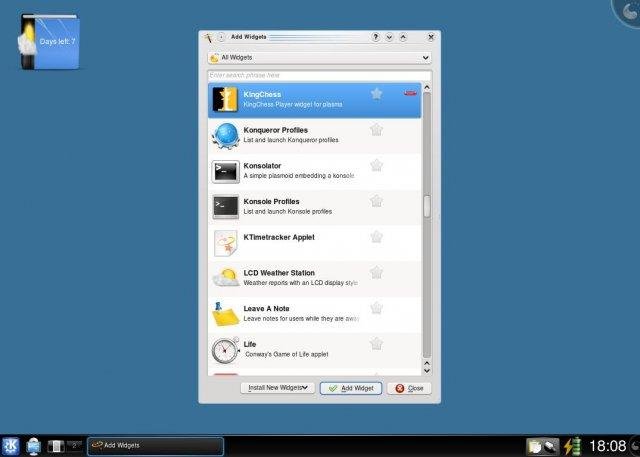Click the Close button in the dialog
640x457 pixels.
coord(409,388)
